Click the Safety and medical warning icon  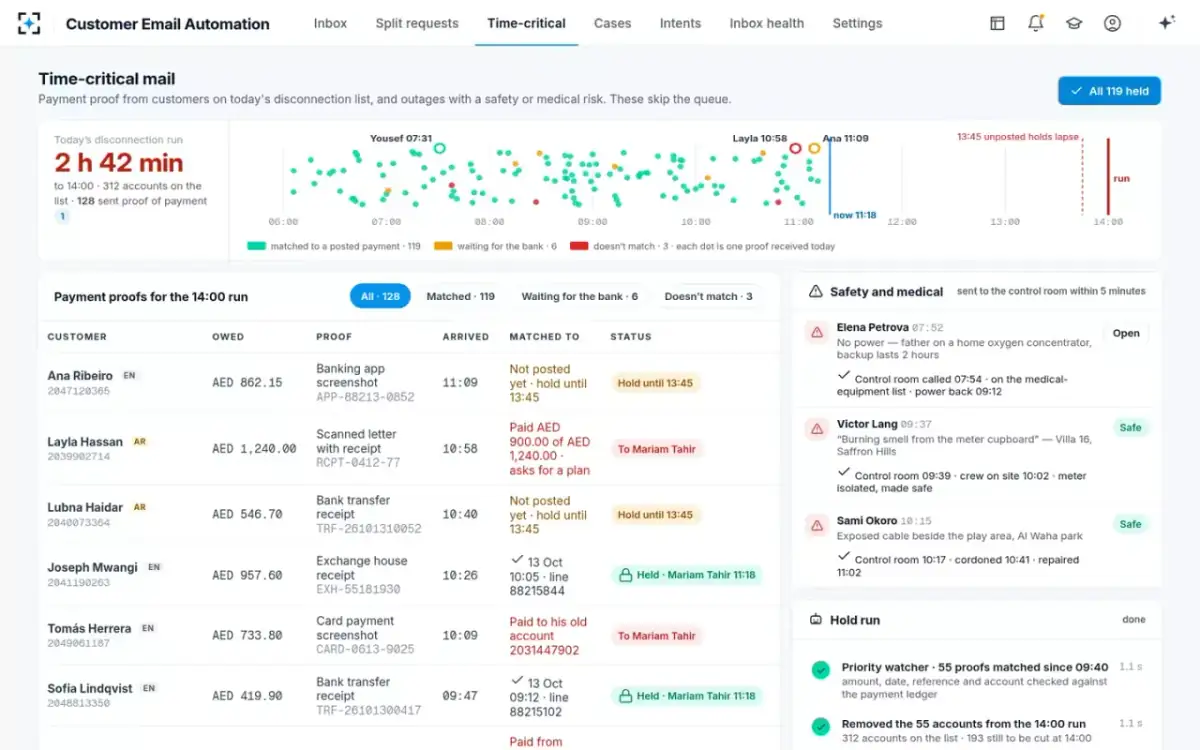tap(815, 292)
